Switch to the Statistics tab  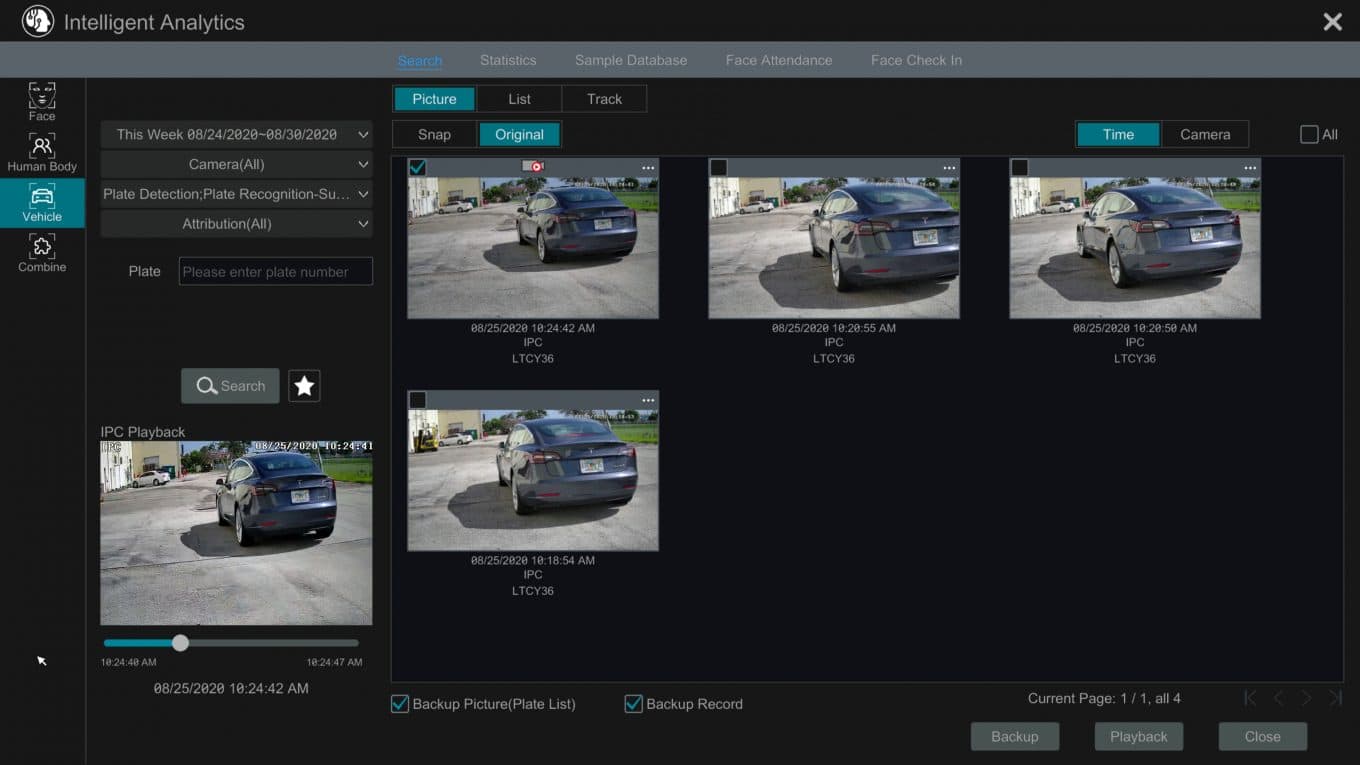click(507, 60)
